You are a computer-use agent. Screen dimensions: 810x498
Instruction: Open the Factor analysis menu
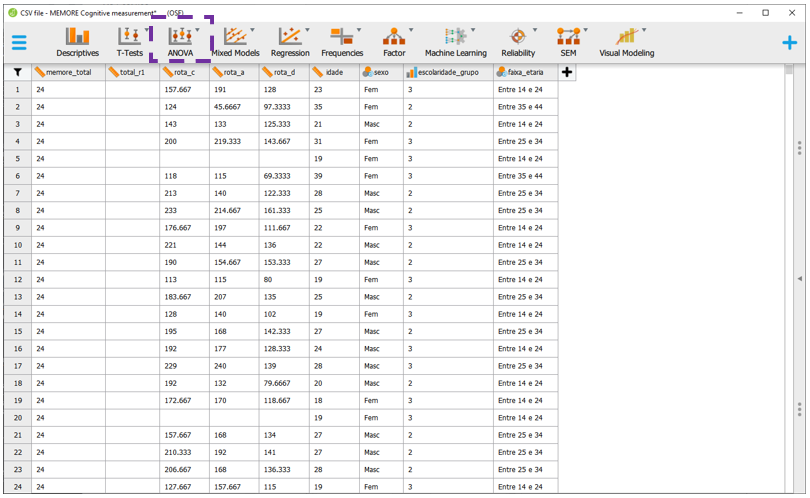click(394, 41)
